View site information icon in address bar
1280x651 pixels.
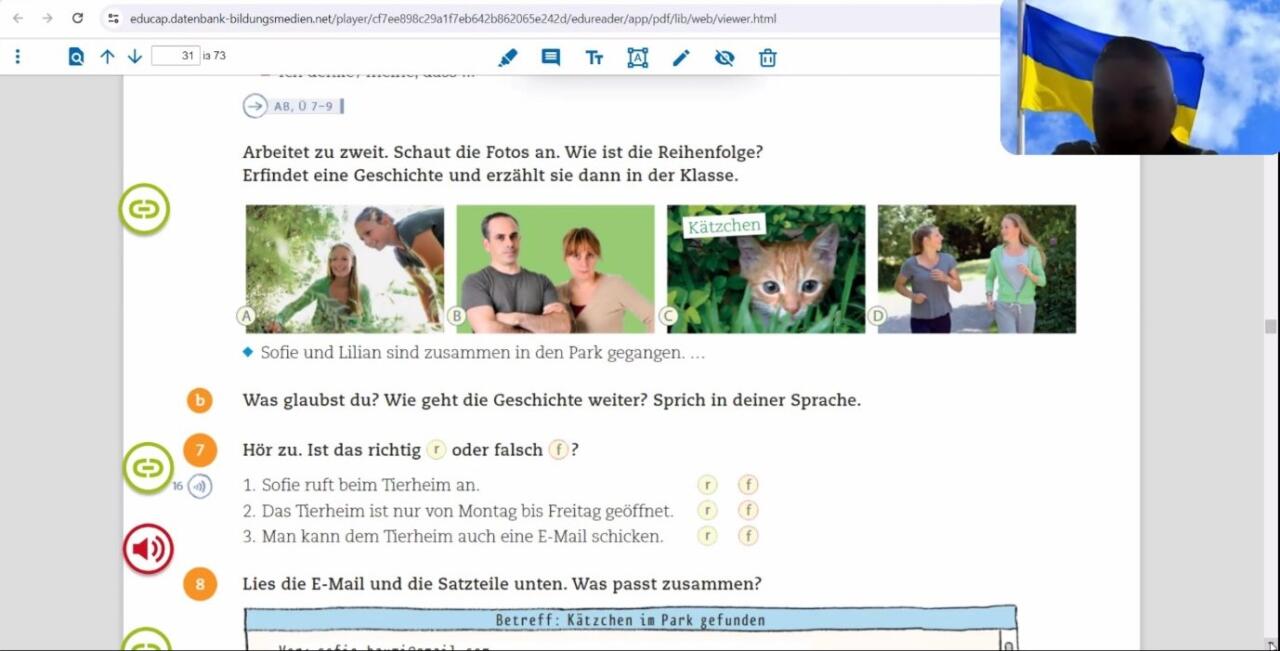[x=113, y=18]
